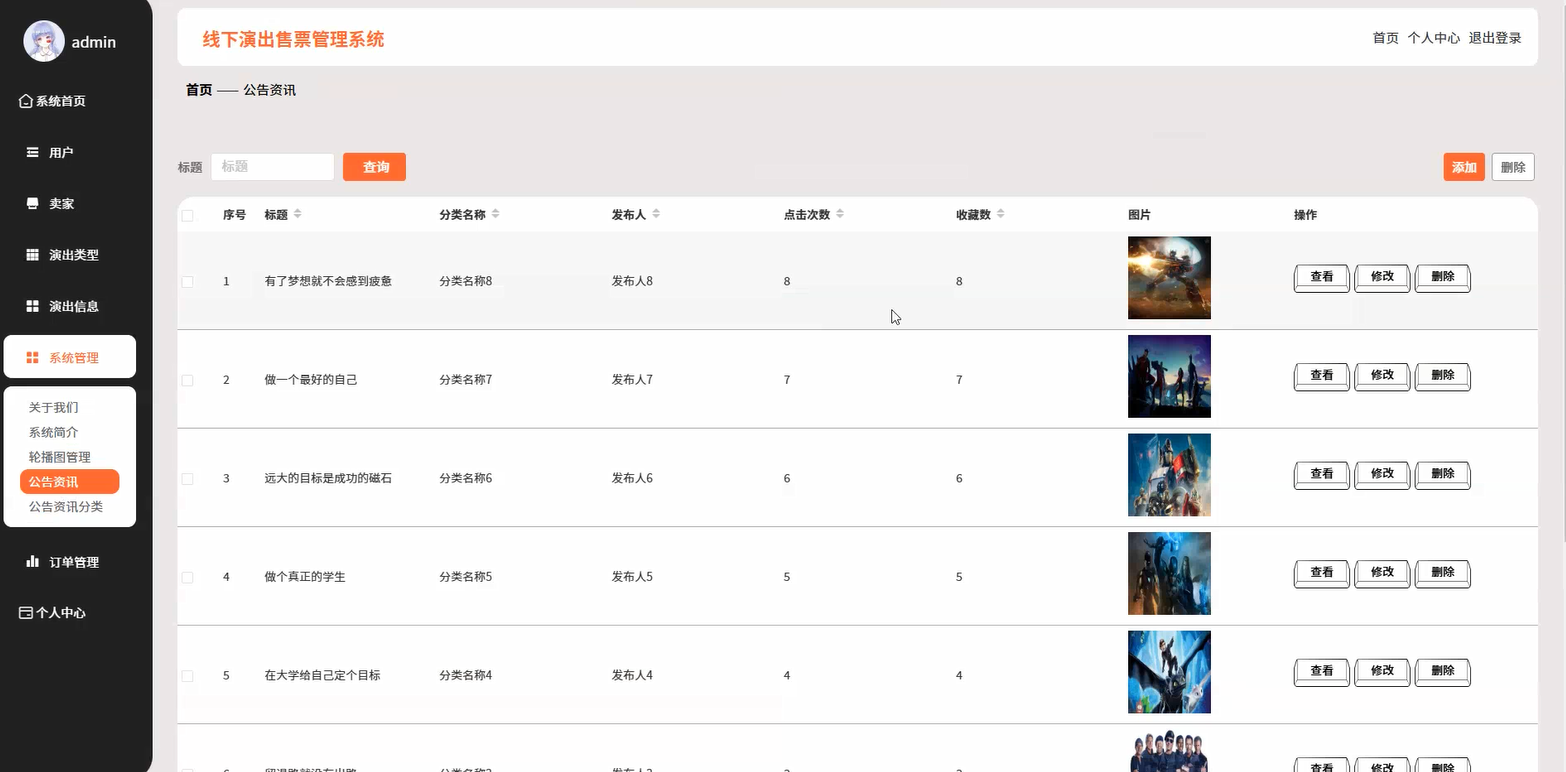Check the box for row 3 远大的目标是成功的磁石
Image resolution: width=1566 pixels, height=772 pixels.
[187, 479]
